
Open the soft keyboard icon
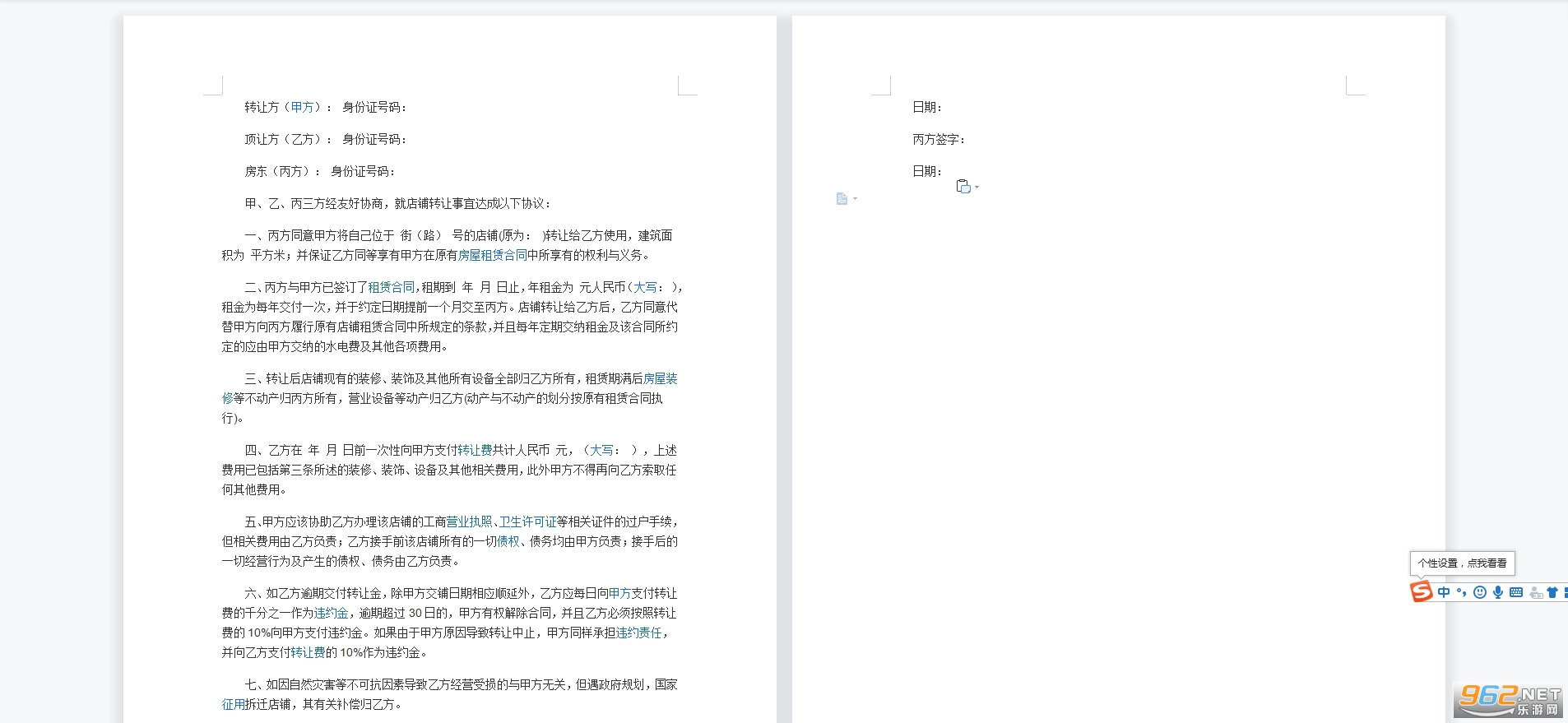point(1516,592)
